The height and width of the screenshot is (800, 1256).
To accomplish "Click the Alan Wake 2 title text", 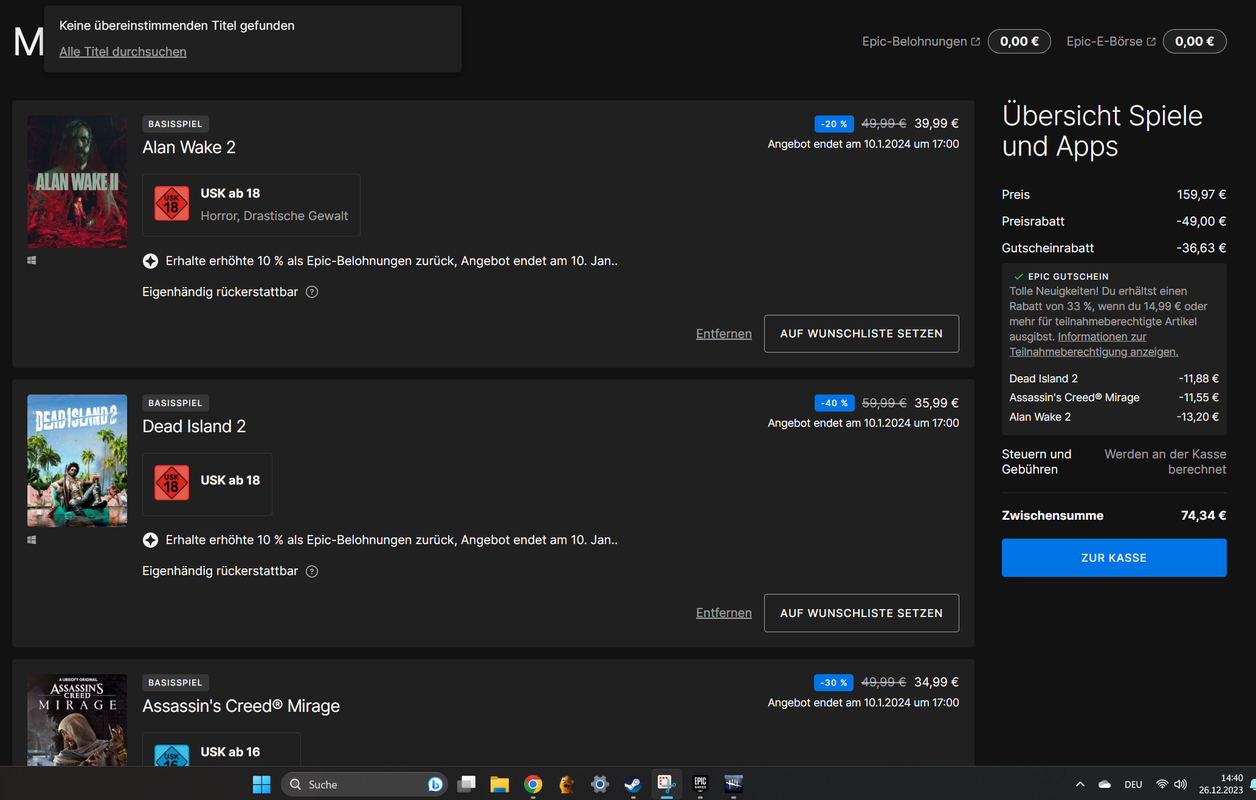I will (189, 148).
